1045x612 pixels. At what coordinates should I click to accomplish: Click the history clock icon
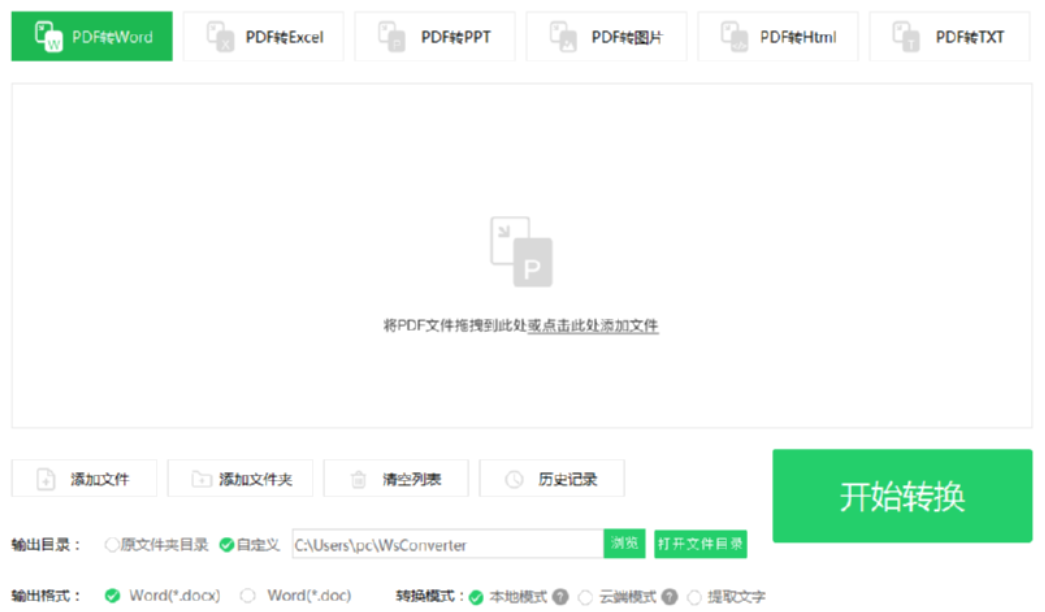515,479
